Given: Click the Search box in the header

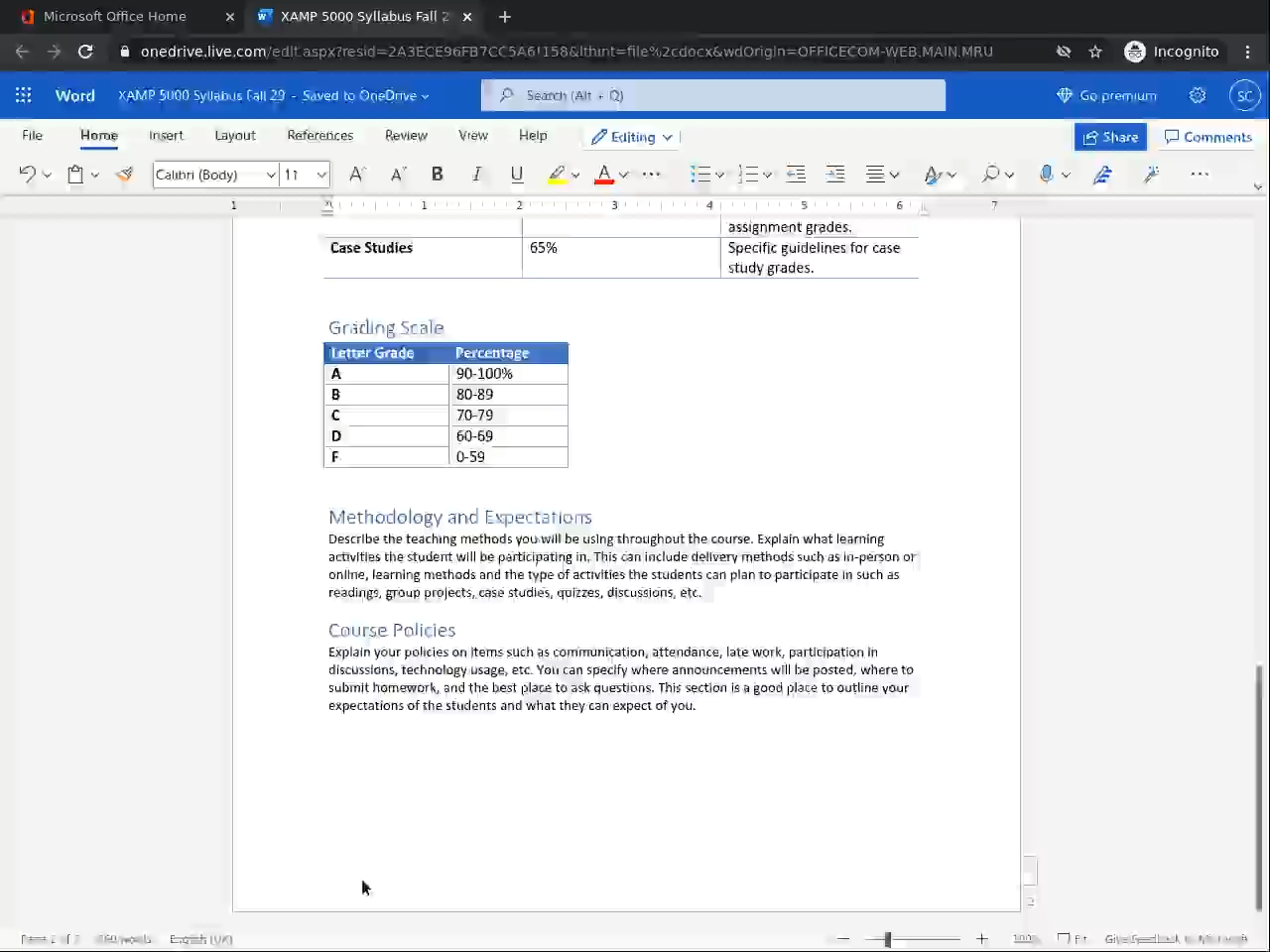Looking at the screenshot, I should 712,95.
